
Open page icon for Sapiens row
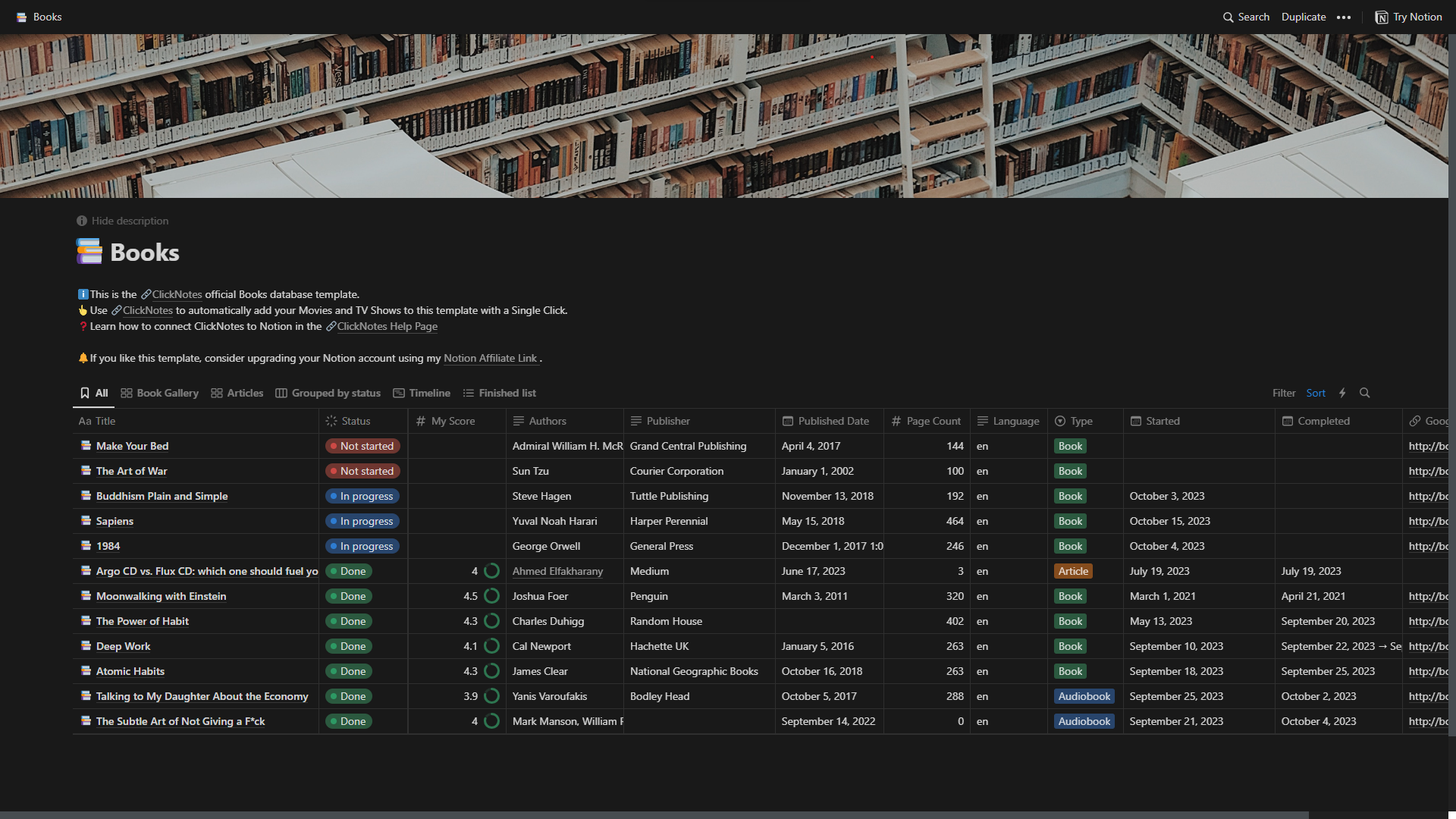[x=86, y=521]
